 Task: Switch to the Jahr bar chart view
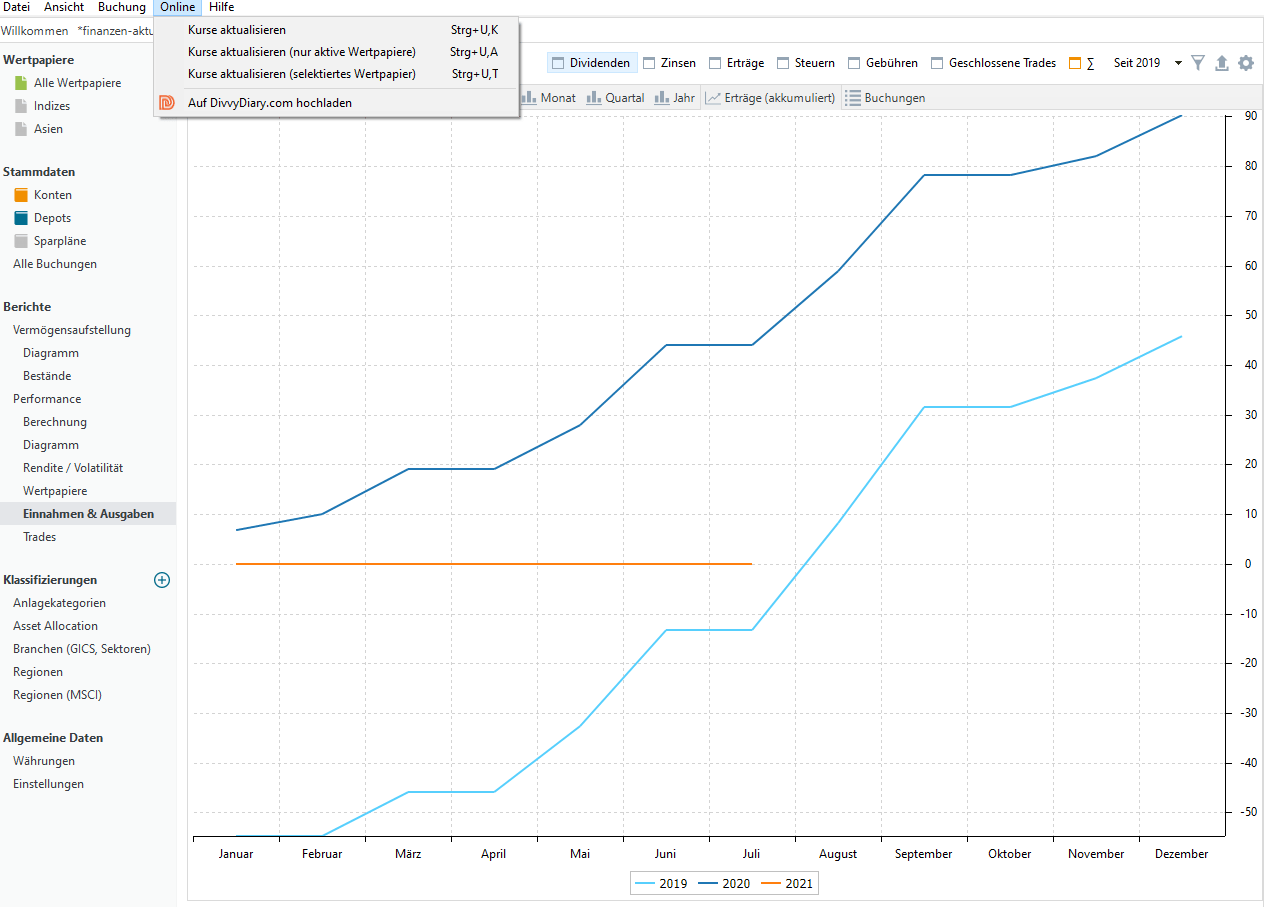675,98
